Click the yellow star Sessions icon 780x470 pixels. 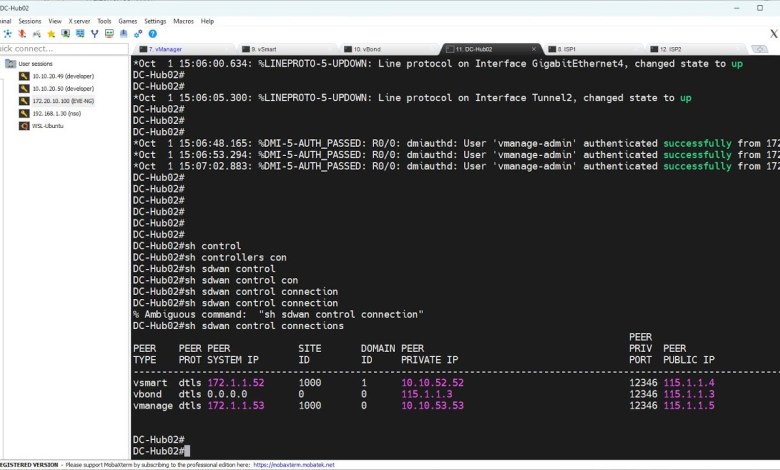[x=51, y=34]
